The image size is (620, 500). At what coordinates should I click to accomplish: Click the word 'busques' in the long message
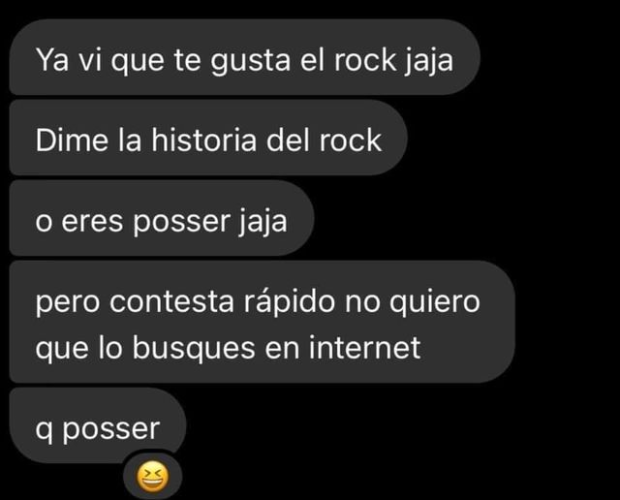tap(193, 349)
